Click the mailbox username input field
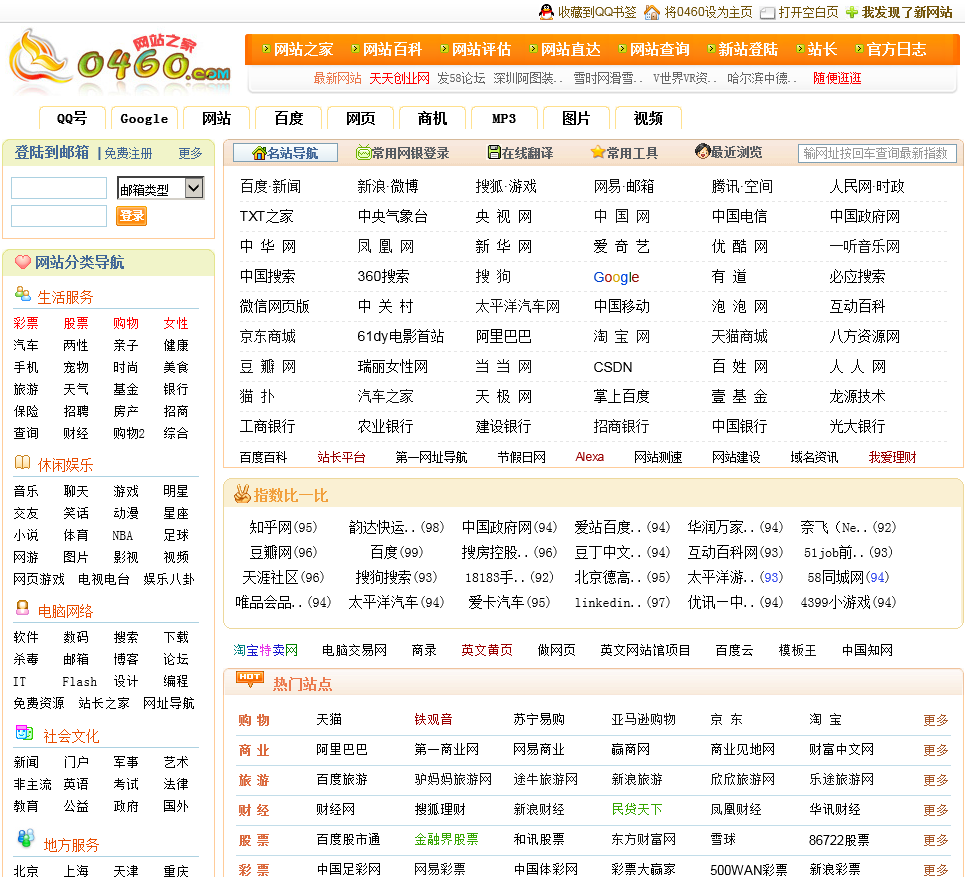 (58, 188)
